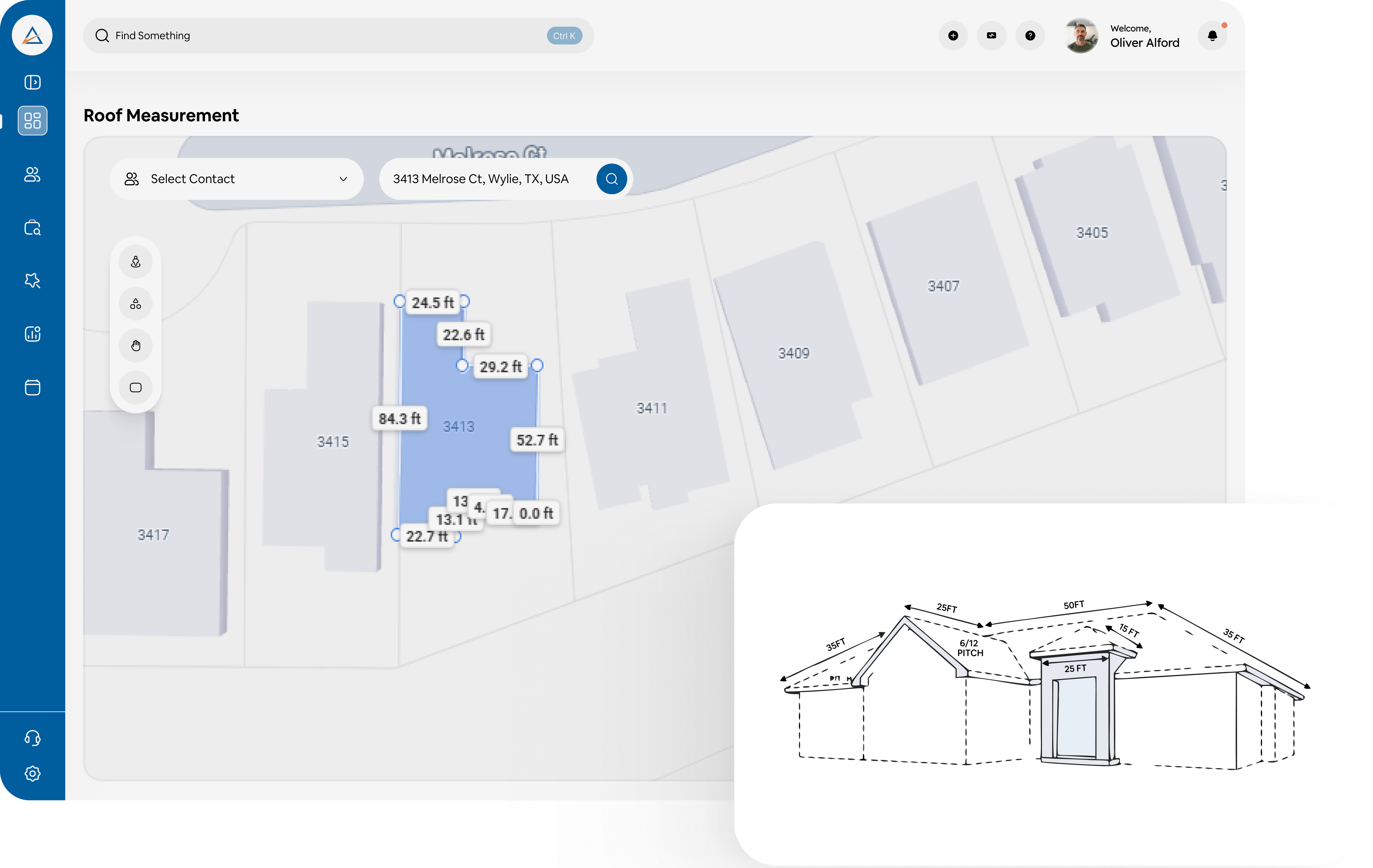
Task: Click the 50FT label on roof diagram
Action: click(x=1074, y=605)
